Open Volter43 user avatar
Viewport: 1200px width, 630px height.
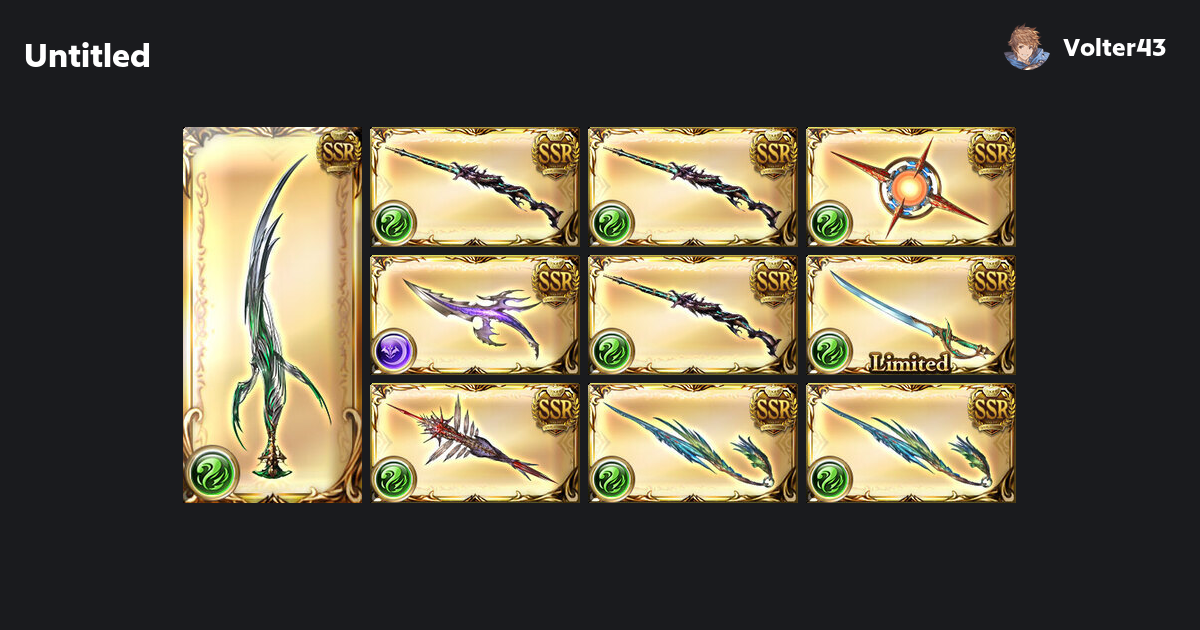[1027, 47]
